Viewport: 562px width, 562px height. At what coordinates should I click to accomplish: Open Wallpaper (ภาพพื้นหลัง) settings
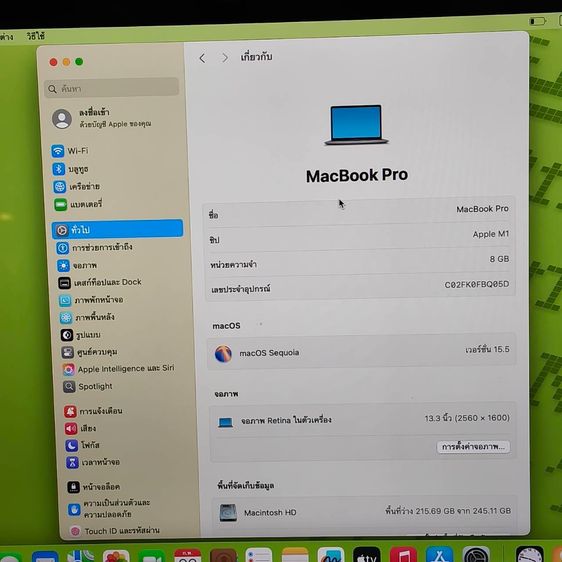(x=87, y=317)
